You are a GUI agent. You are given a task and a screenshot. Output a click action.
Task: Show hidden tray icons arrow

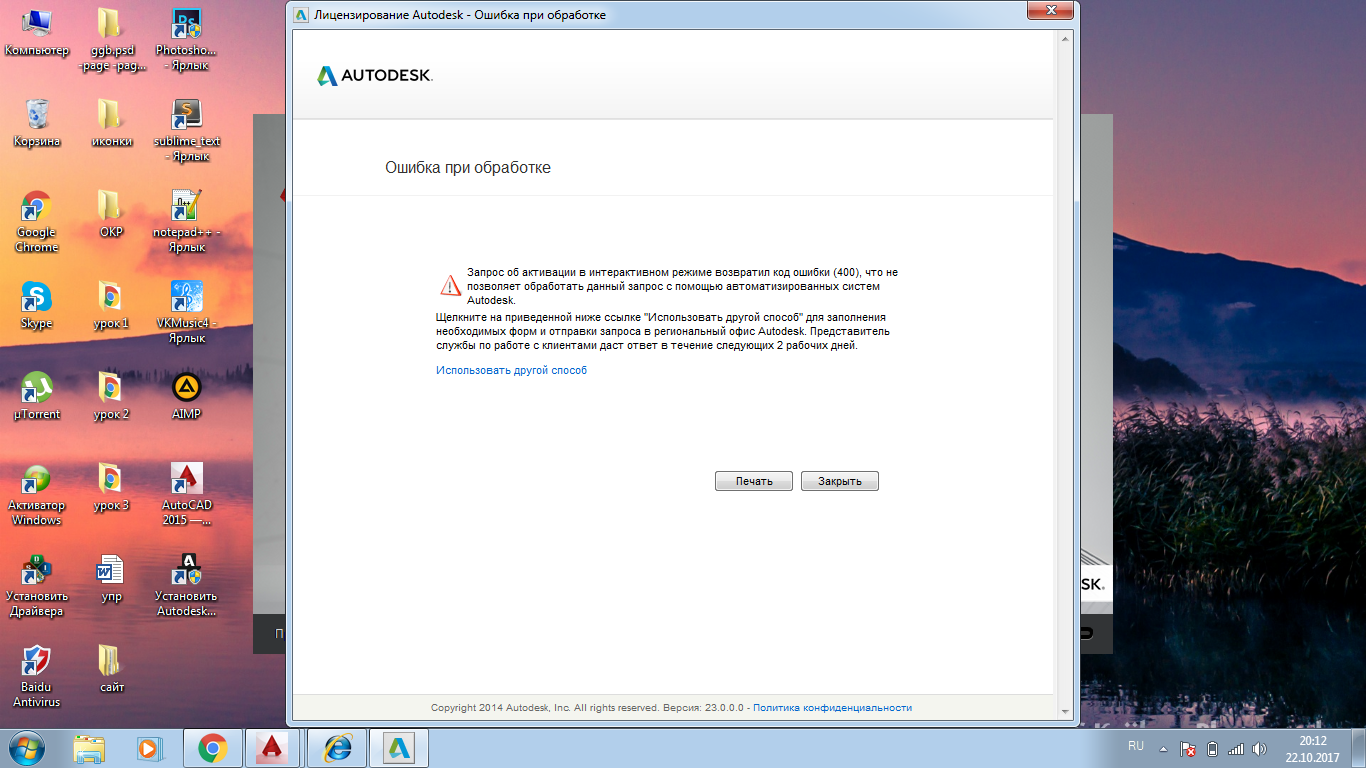[x=1163, y=748]
